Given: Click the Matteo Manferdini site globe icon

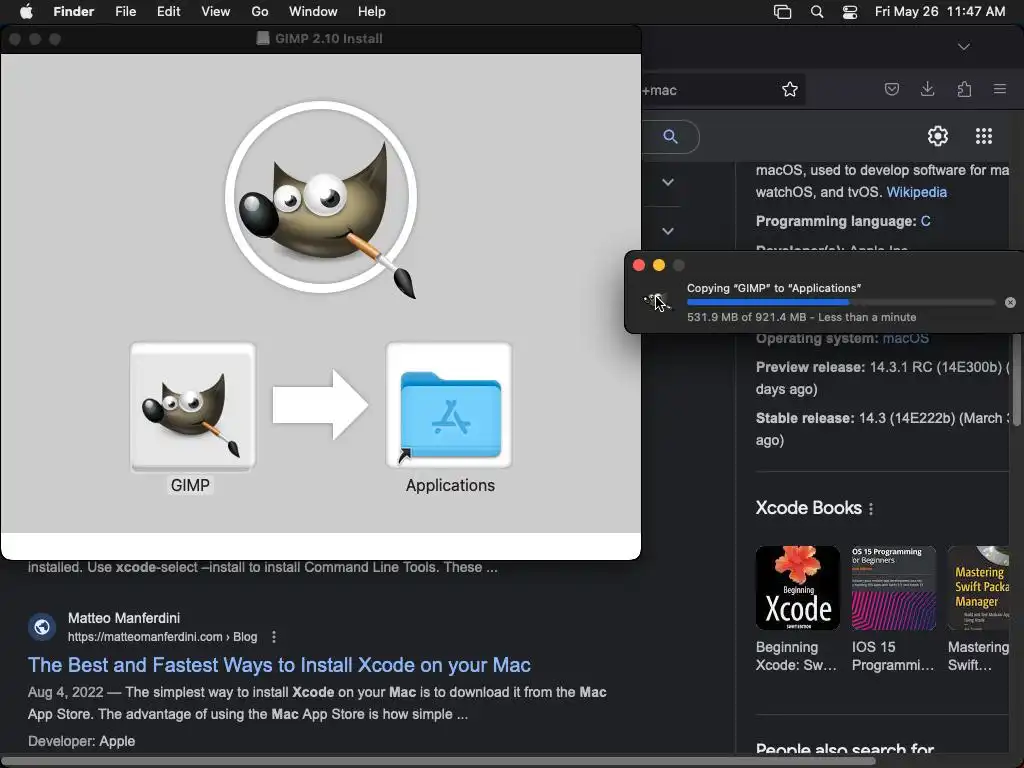Looking at the screenshot, I should point(42,627).
